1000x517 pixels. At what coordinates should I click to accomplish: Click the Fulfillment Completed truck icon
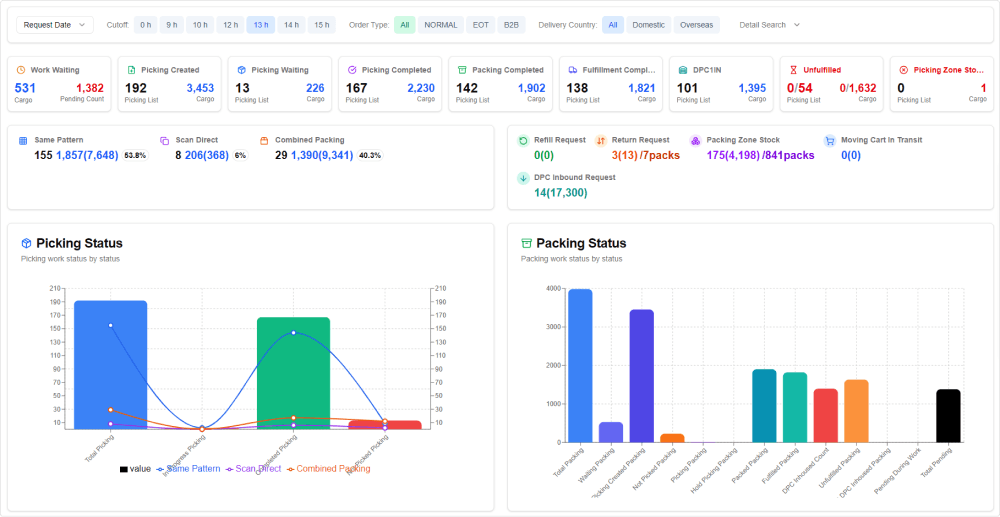pyautogui.click(x=573, y=70)
